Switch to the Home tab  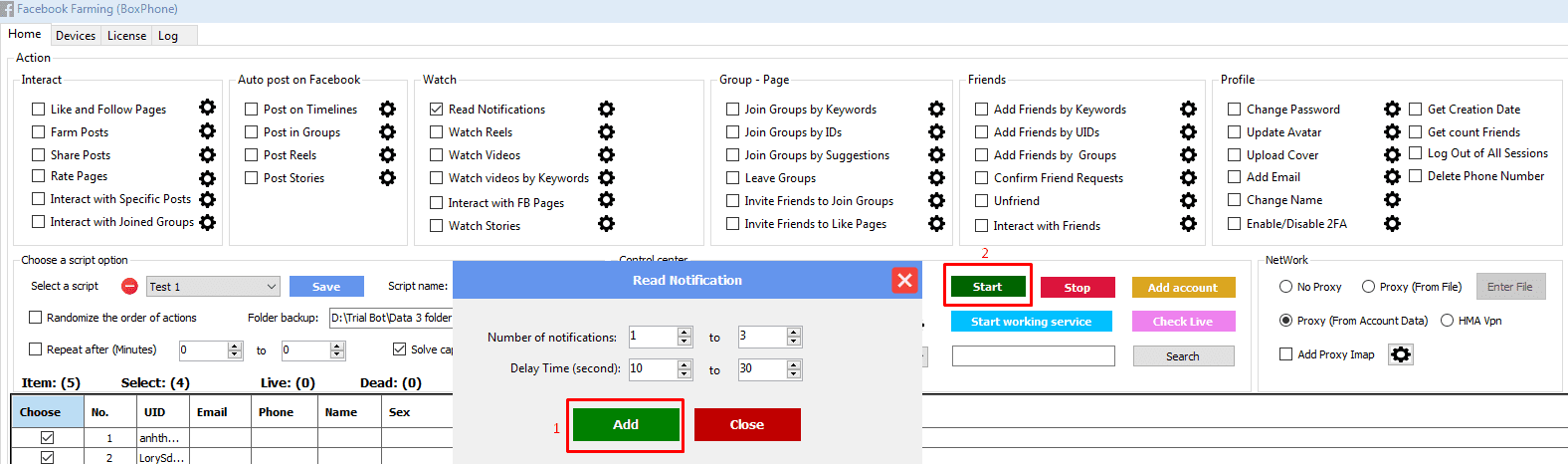point(25,34)
